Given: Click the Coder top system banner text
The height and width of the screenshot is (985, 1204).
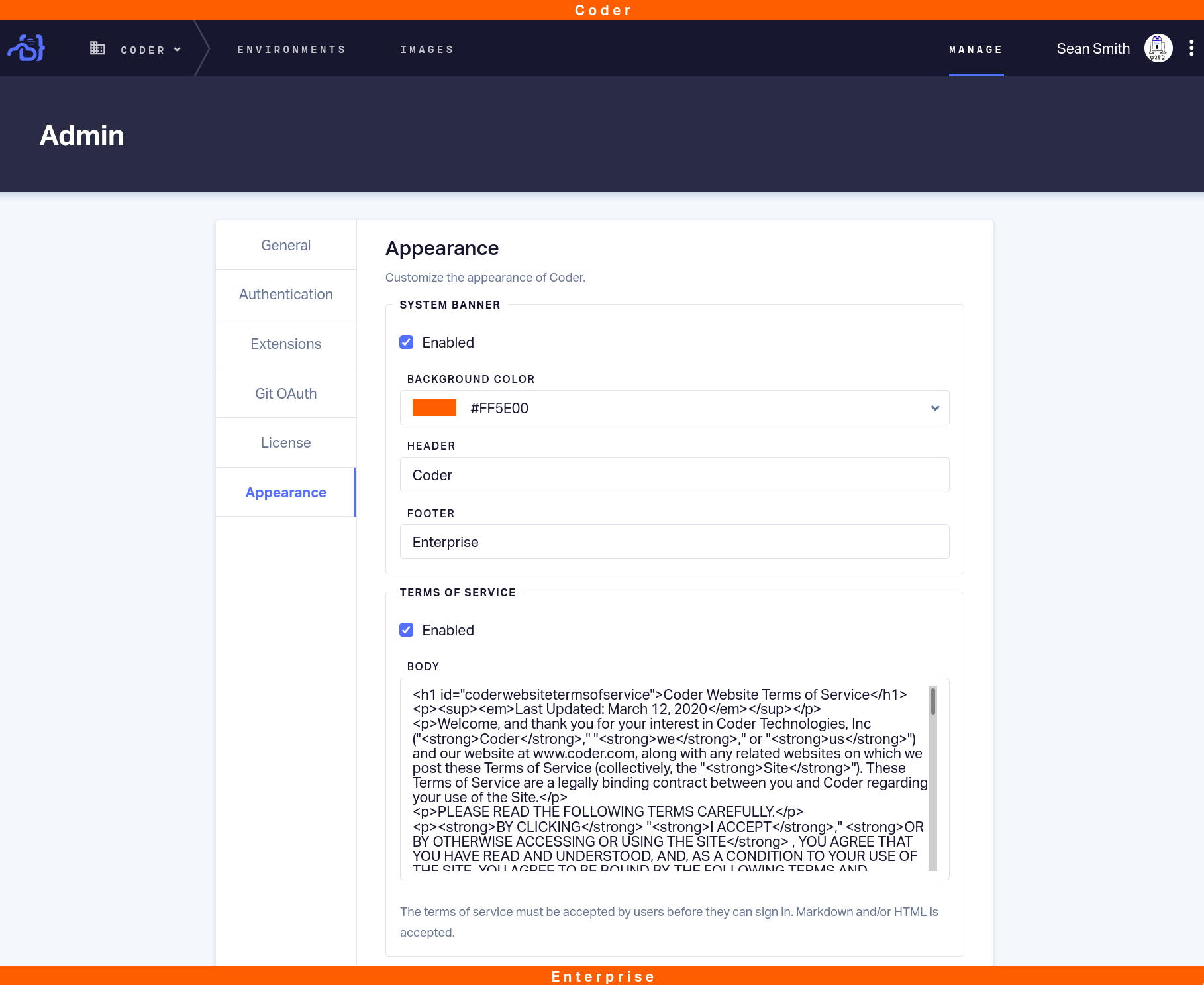Looking at the screenshot, I should 603,10.
